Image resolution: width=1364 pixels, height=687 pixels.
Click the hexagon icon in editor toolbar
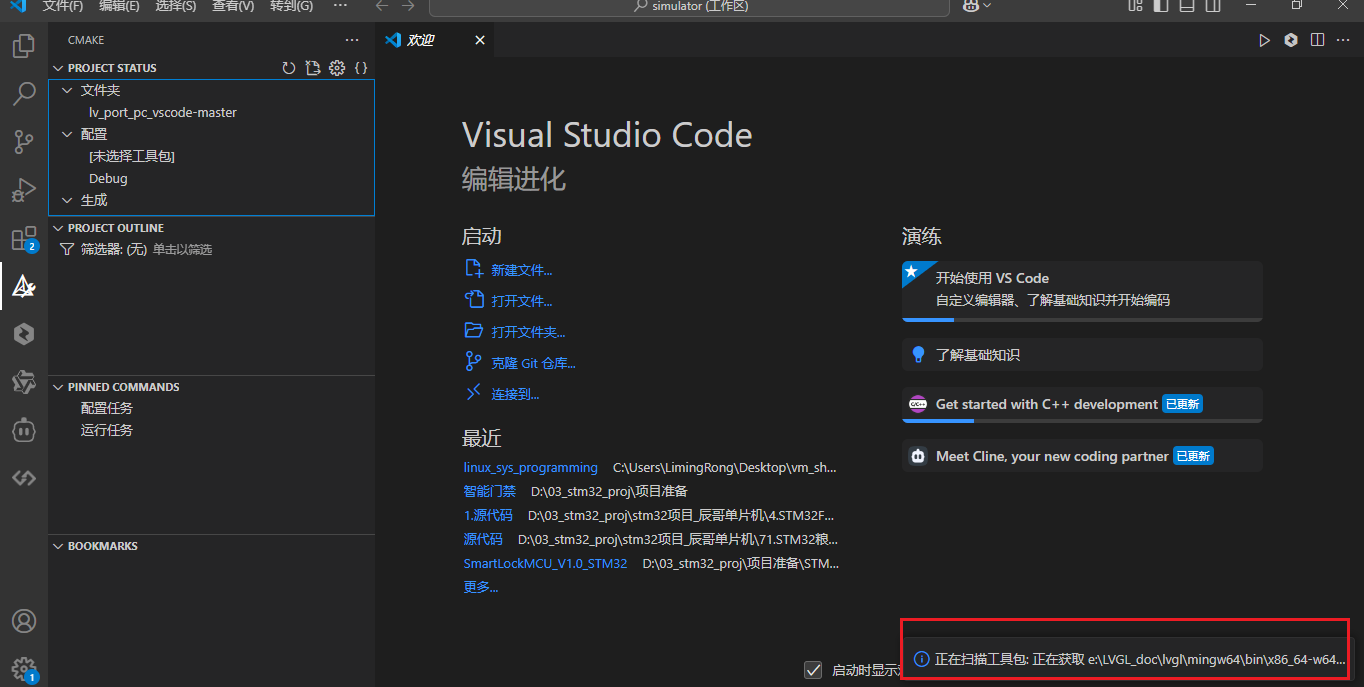pos(1291,40)
